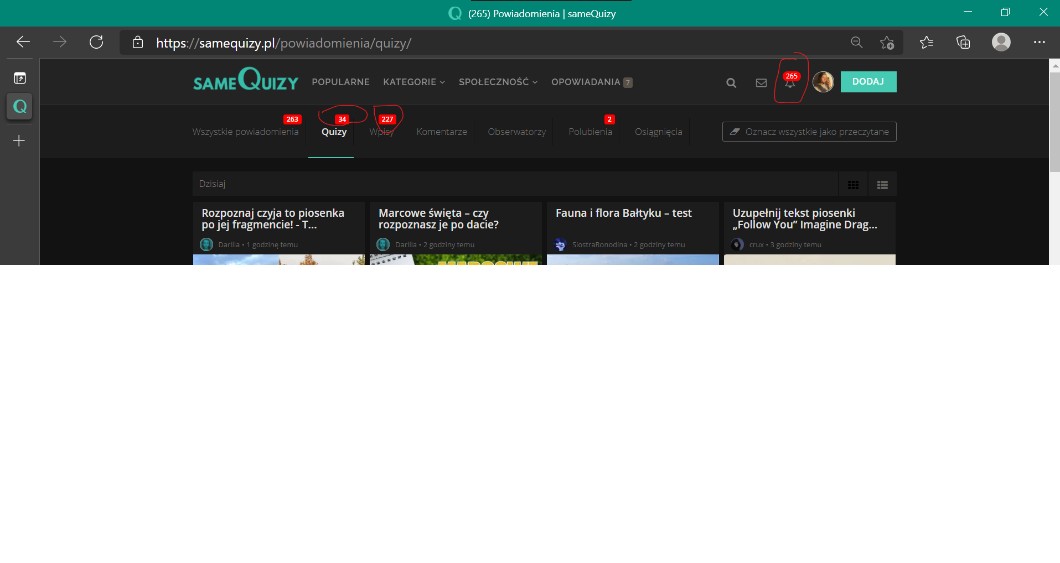Open messages via the envelope icon

click(x=761, y=83)
